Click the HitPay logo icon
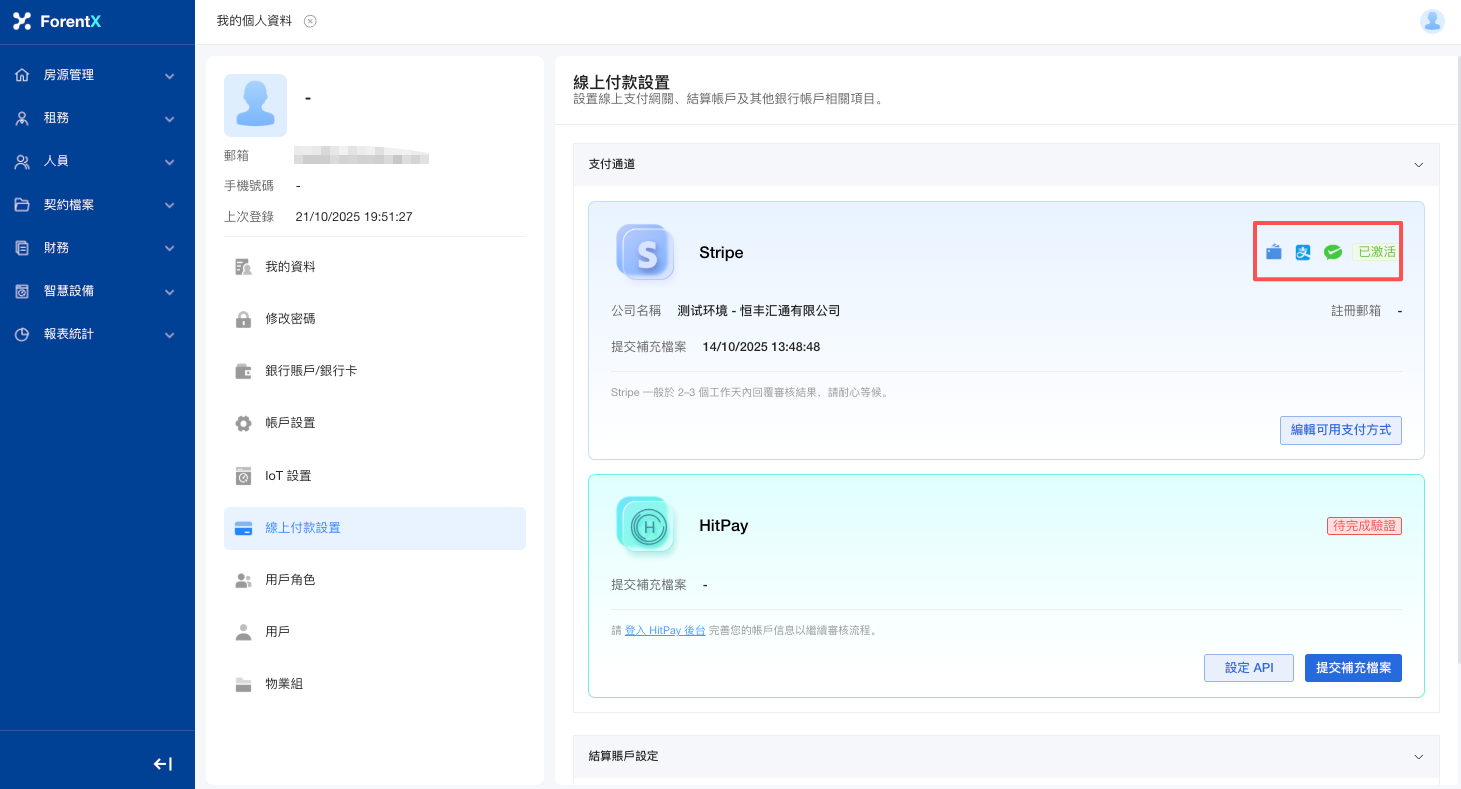Image resolution: width=1461 pixels, height=789 pixels. pyautogui.click(x=645, y=525)
